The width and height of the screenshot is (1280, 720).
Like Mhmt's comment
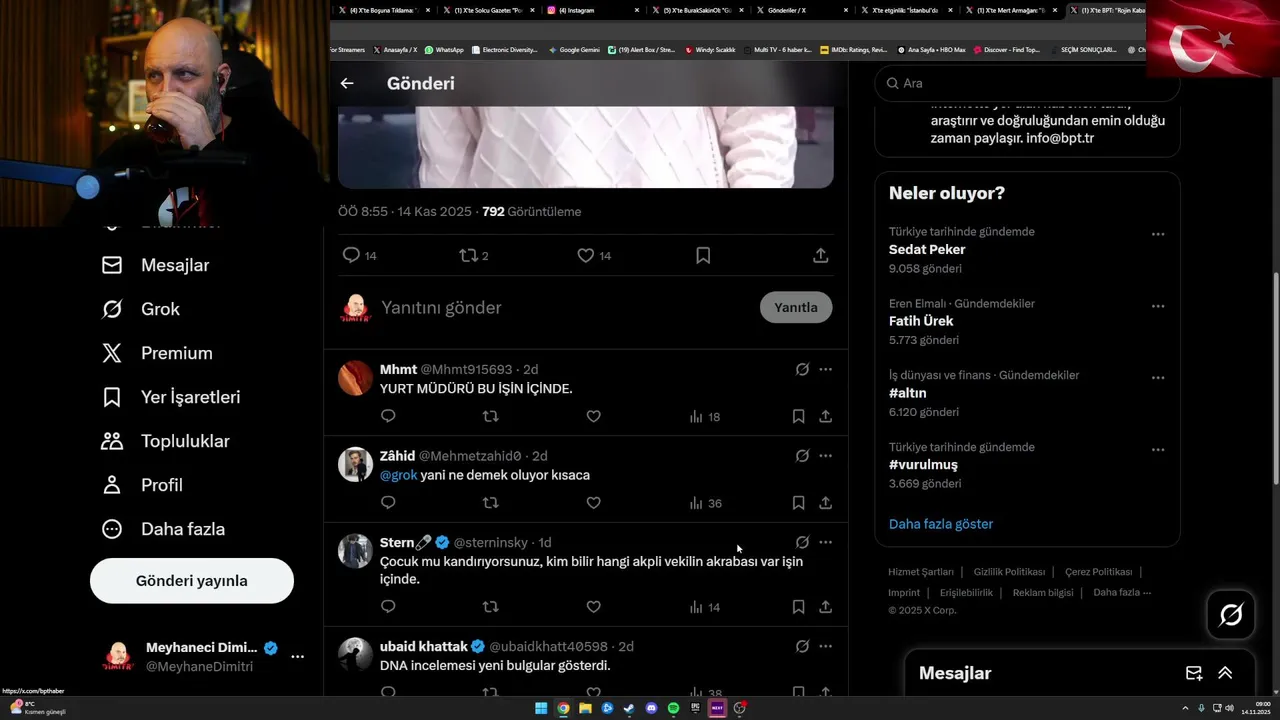[x=593, y=416]
